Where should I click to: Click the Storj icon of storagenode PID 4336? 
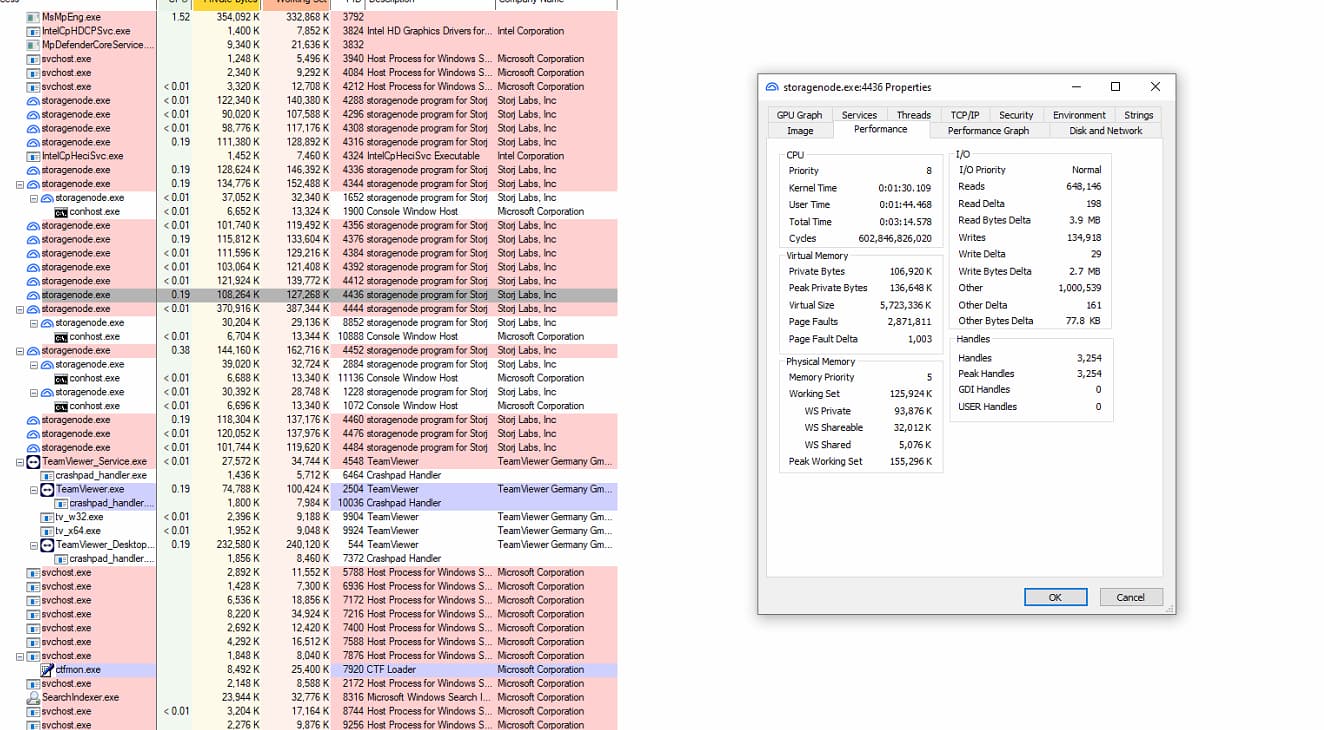(33, 170)
